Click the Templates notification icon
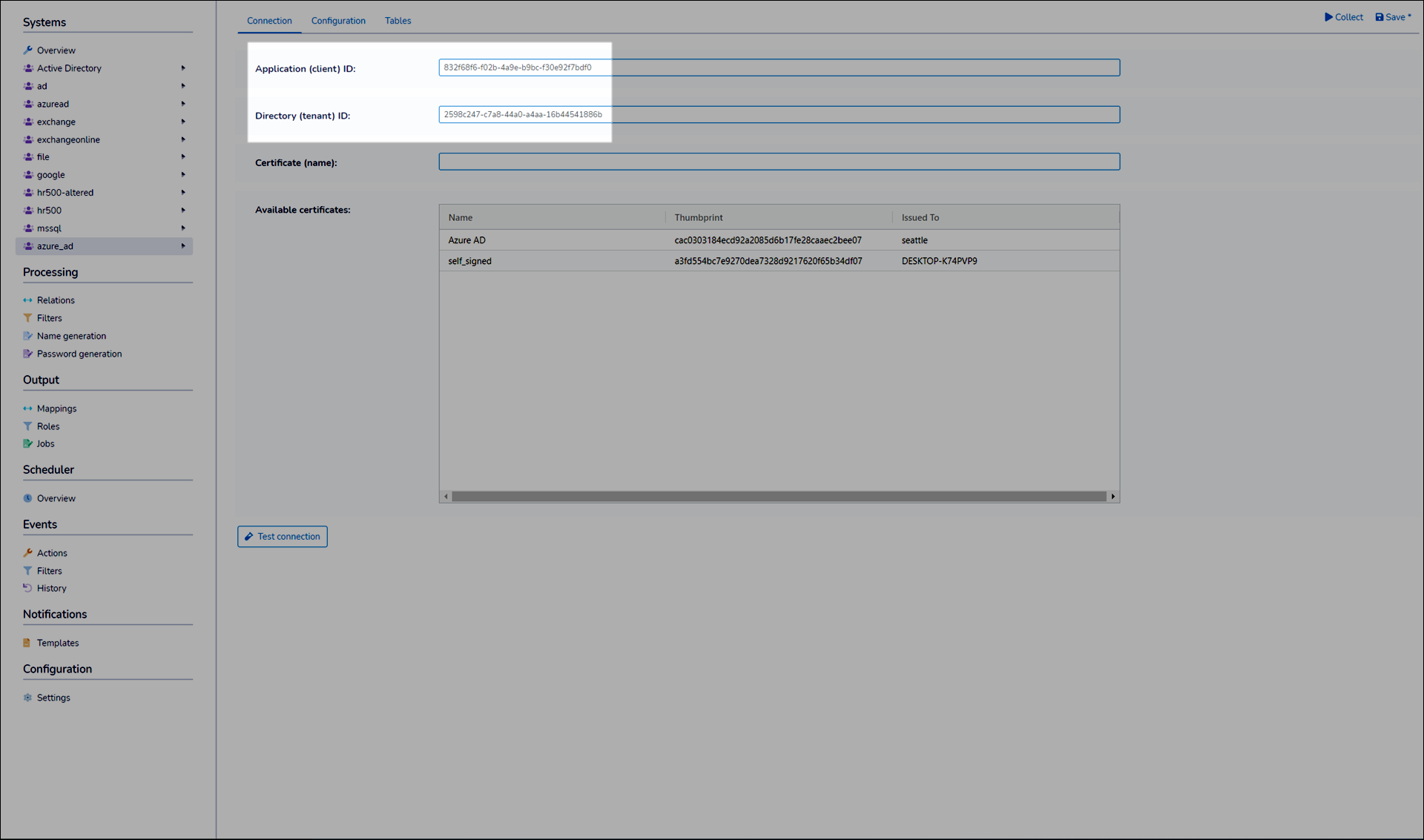The height and width of the screenshot is (840, 1424). [x=27, y=643]
